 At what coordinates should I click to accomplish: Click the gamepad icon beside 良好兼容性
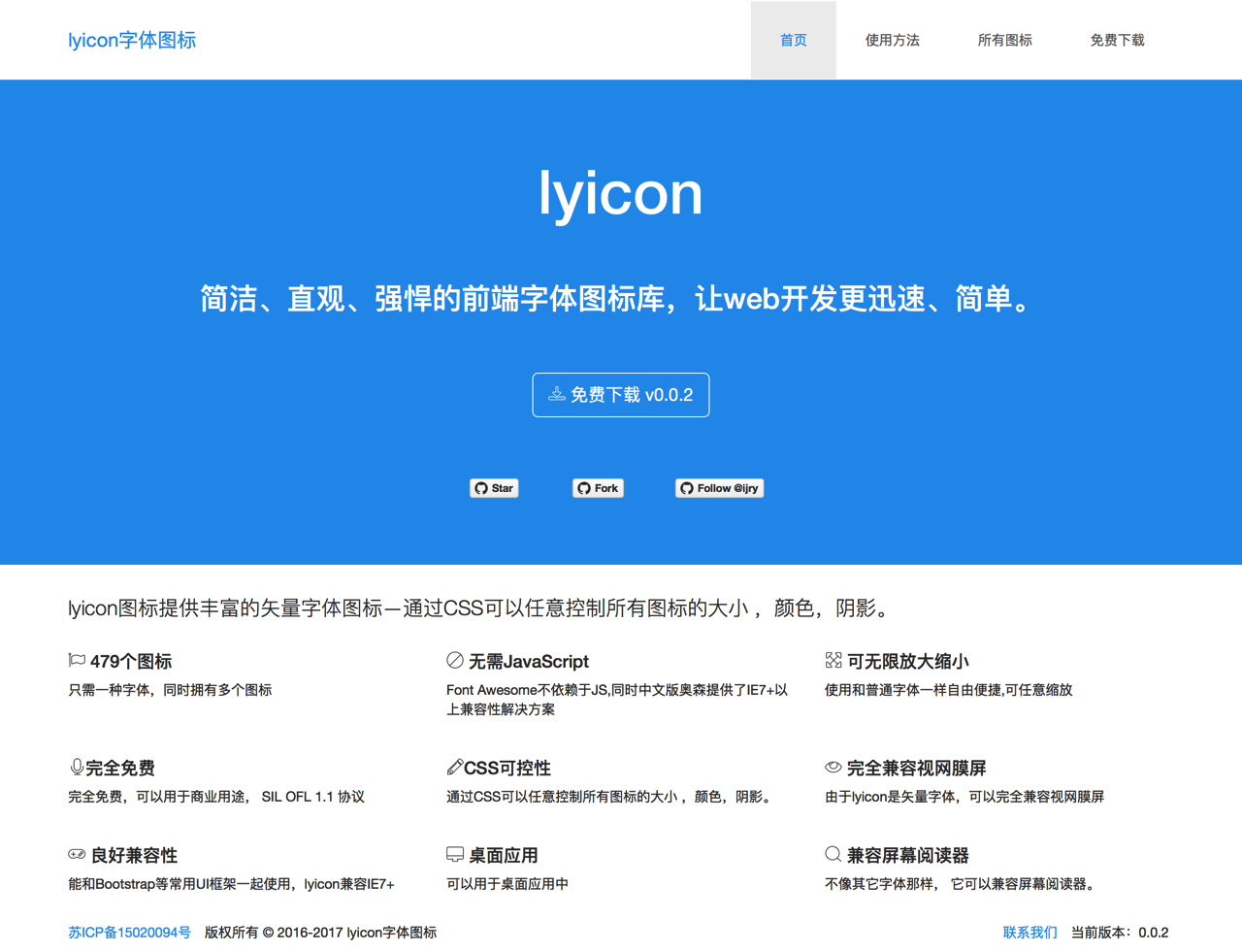pyautogui.click(x=77, y=854)
